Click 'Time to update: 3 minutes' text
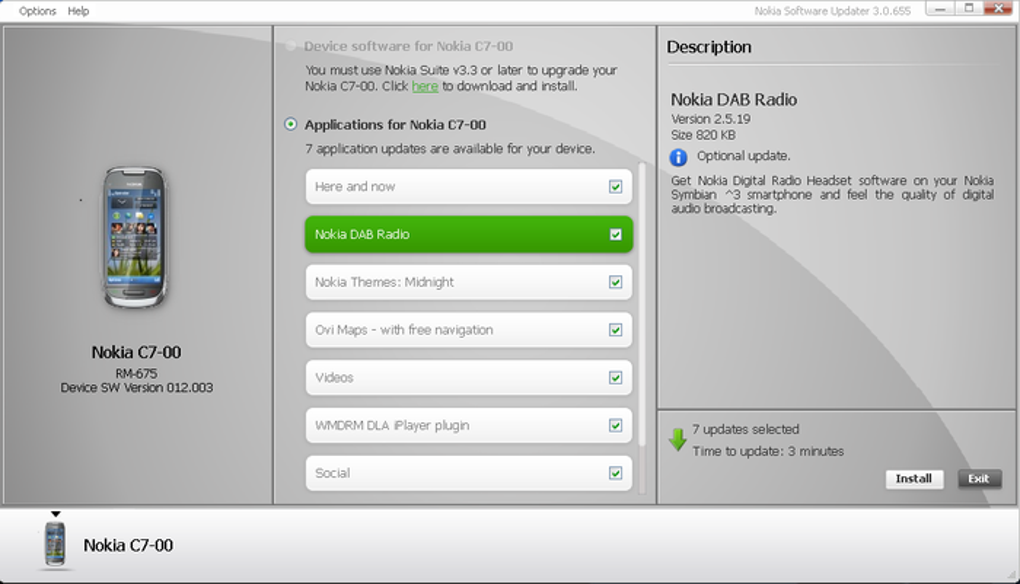Viewport: 1020px width, 584px height. pyautogui.click(x=768, y=451)
